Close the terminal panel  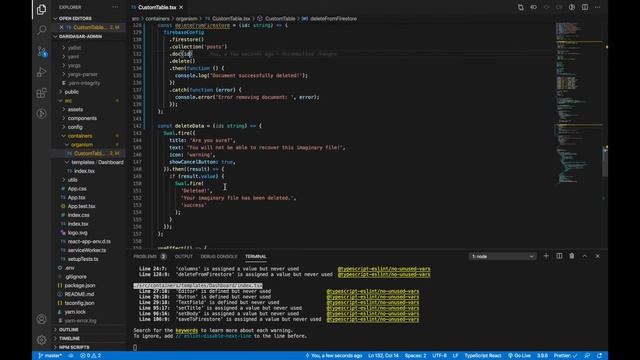pos(598,256)
